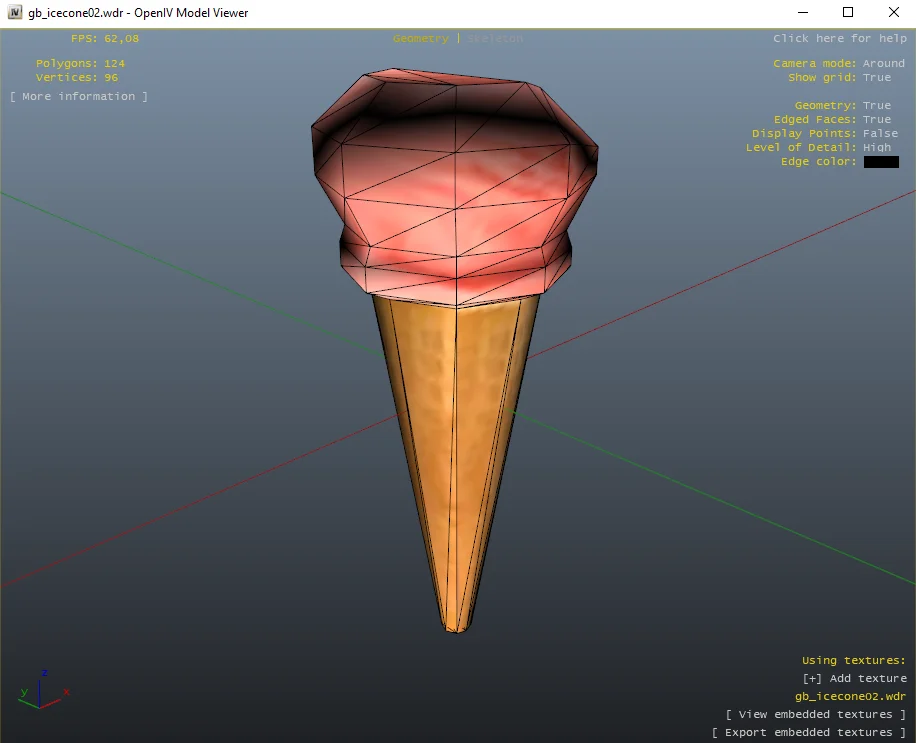The height and width of the screenshot is (743, 916).
Task: Select the gb_icecone02.wdr texture entry
Action: pyautogui.click(x=850, y=696)
